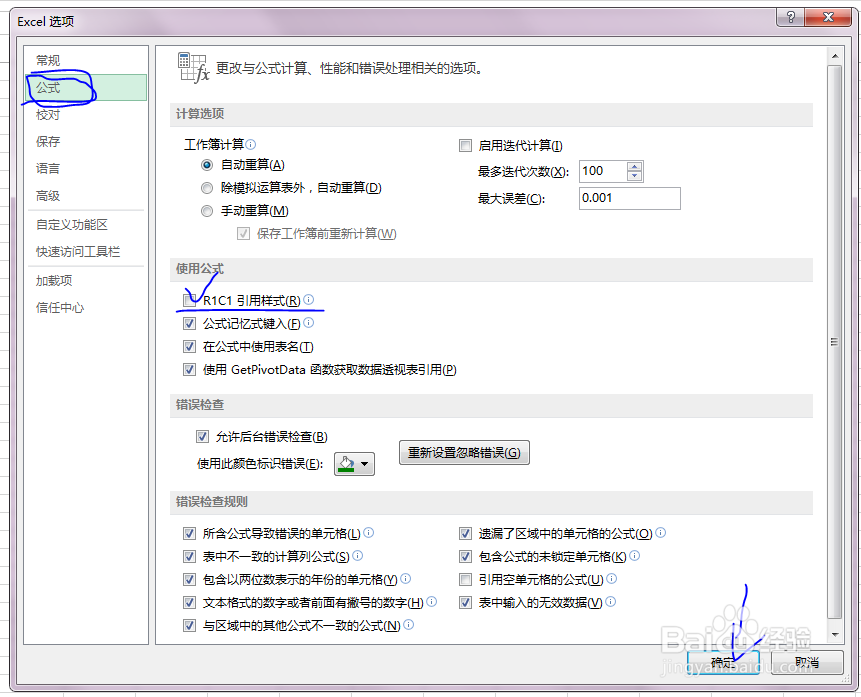Image resolution: width=861 pixels, height=697 pixels.
Task: Select 除模拟运算表外，自动重算 option
Action: [207, 188]
